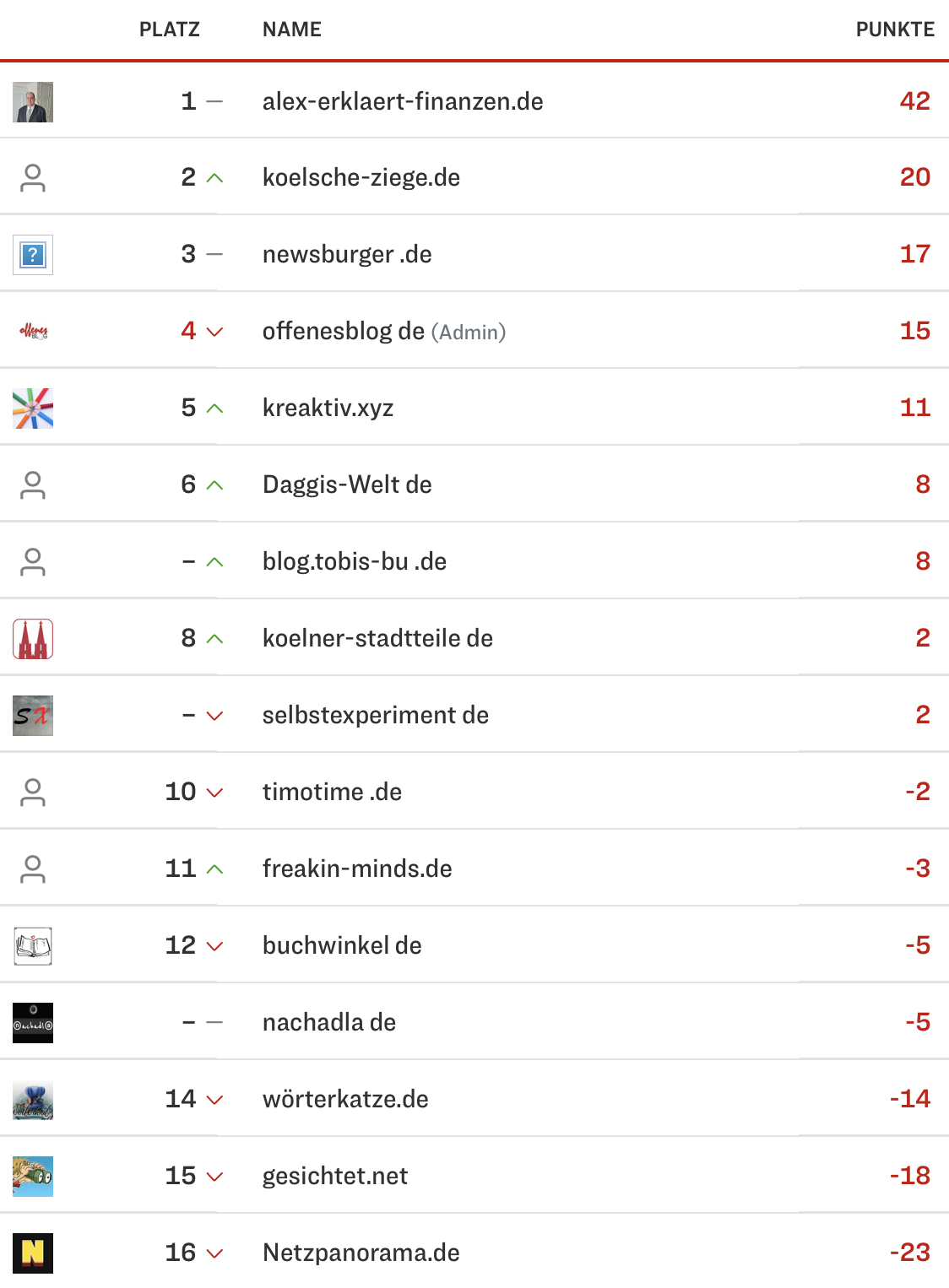Click the newsburger question mark icon

pyautogui.click(x=33, y=255)
